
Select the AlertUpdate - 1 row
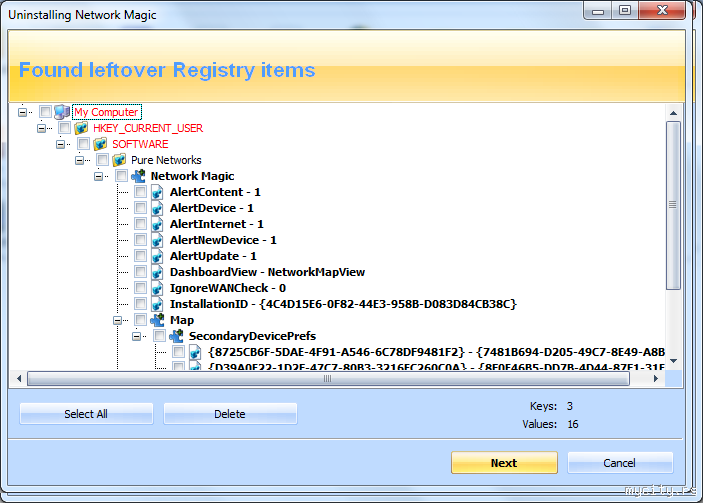pyautogui.click(x=213, y=256)
